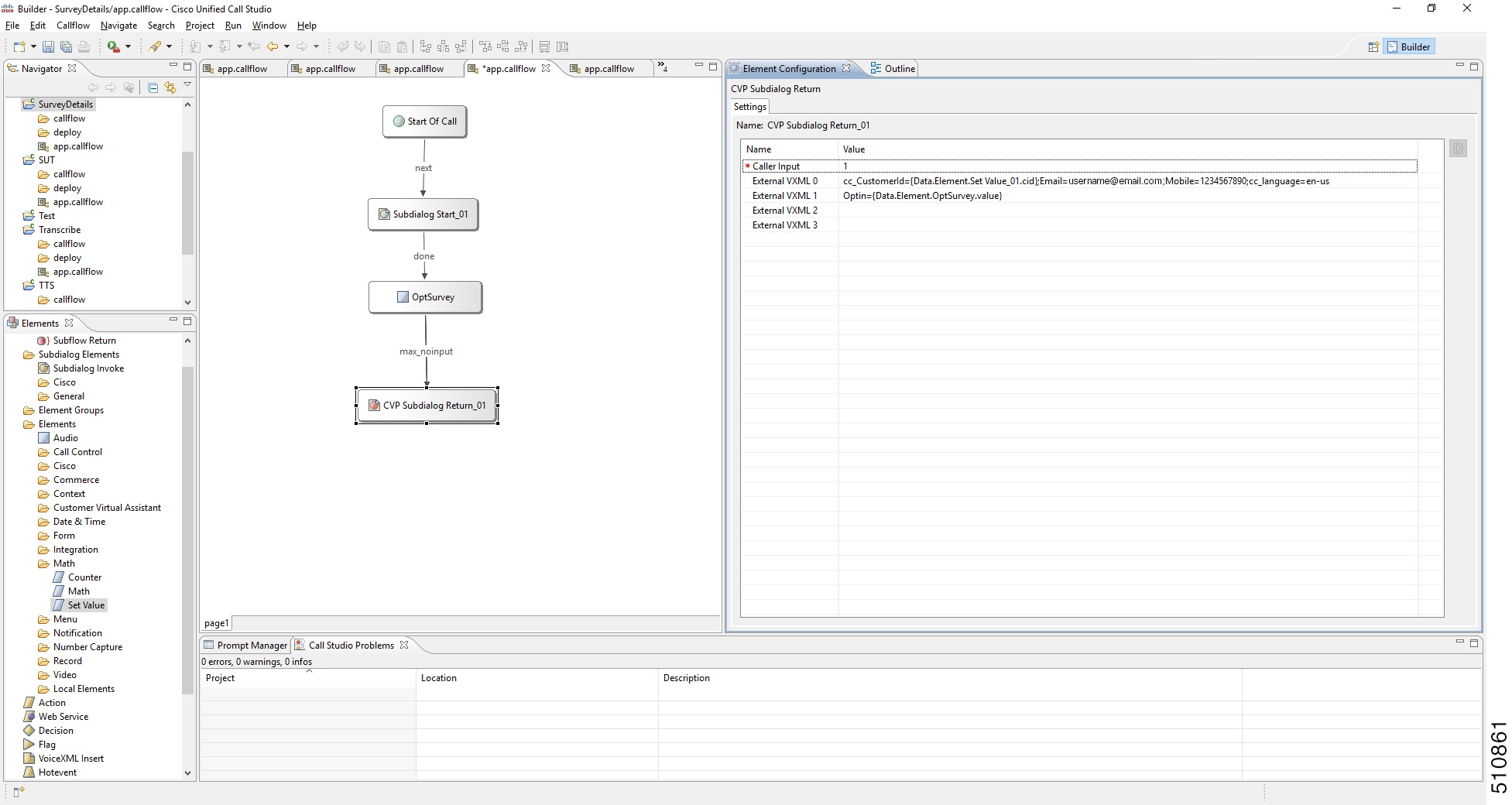Open Forward history dropdown arrow in toolbar
Image resolution: width=1512 pixels, height=805 pixels.
pyautogui.click(x=316, y=46)
